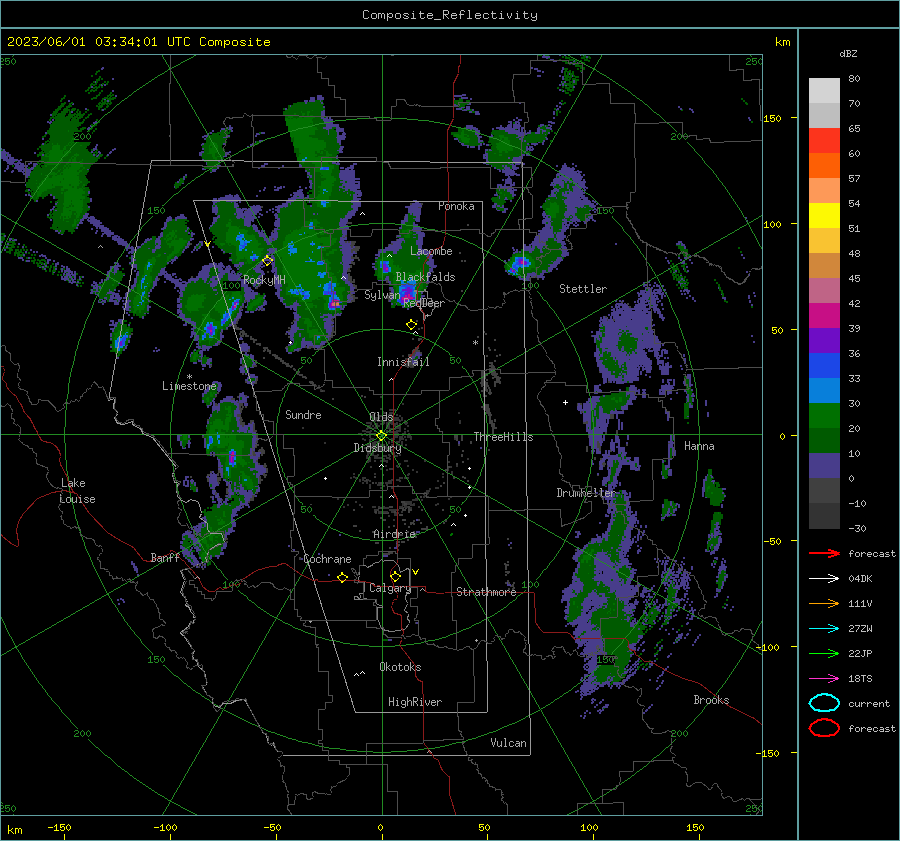
Task: Select the 65 dBZ red color swatch
Action: [824, 140]
